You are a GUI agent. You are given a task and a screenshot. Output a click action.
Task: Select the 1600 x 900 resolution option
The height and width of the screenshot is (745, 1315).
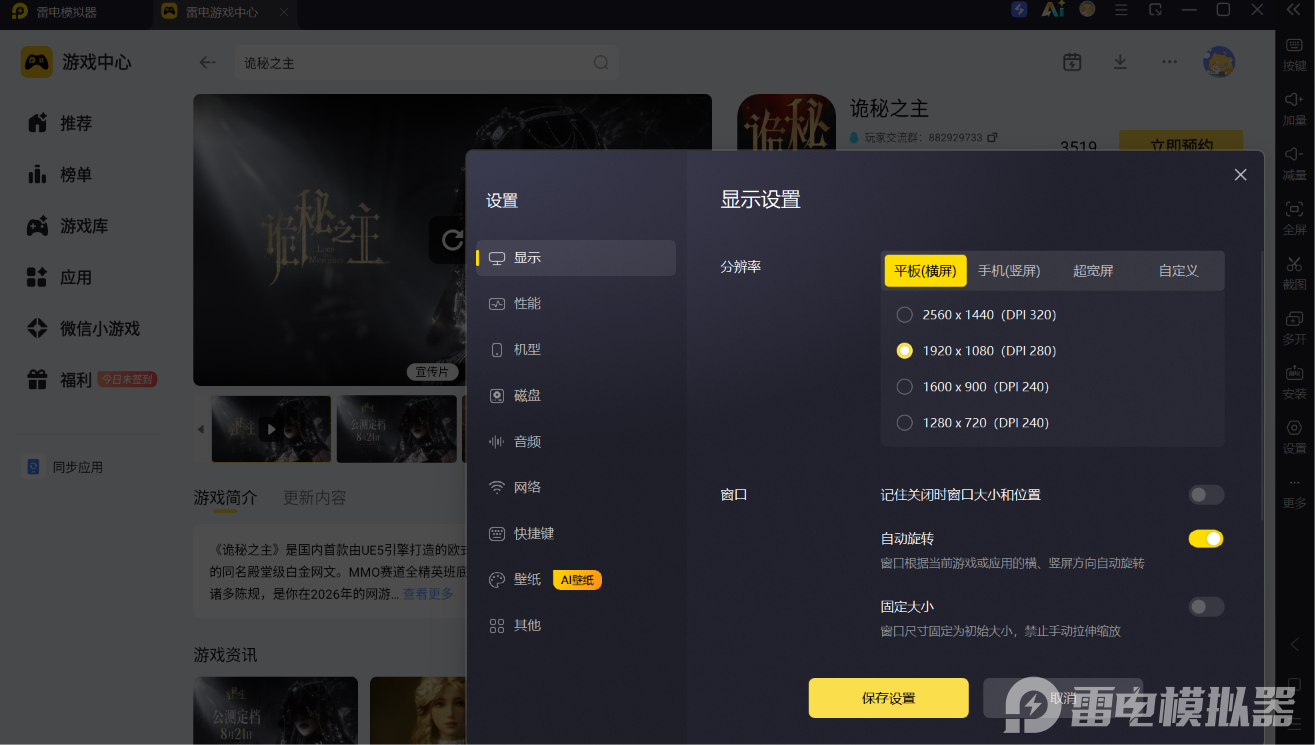(972, 386)
